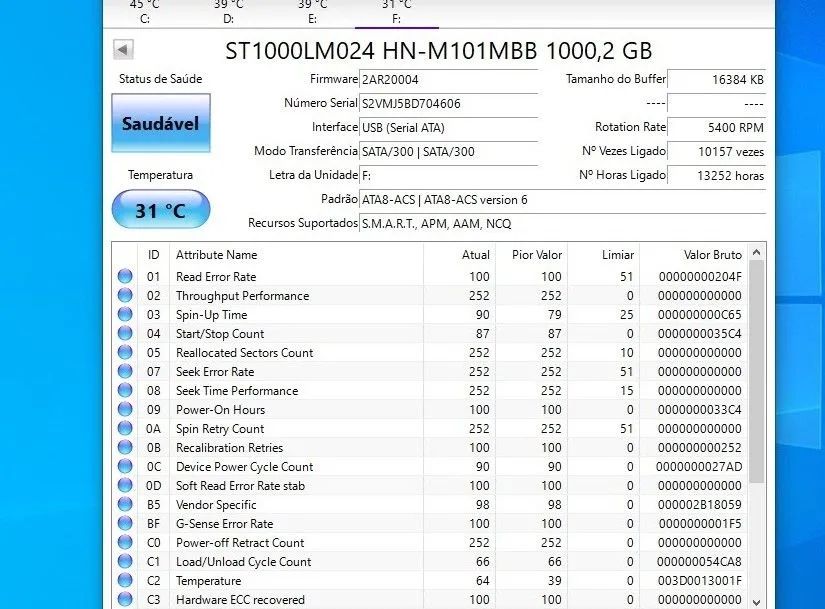Select the Reallocated Sectors Count attribute name
The image size is (825, 609).
(x=245, y=353)
